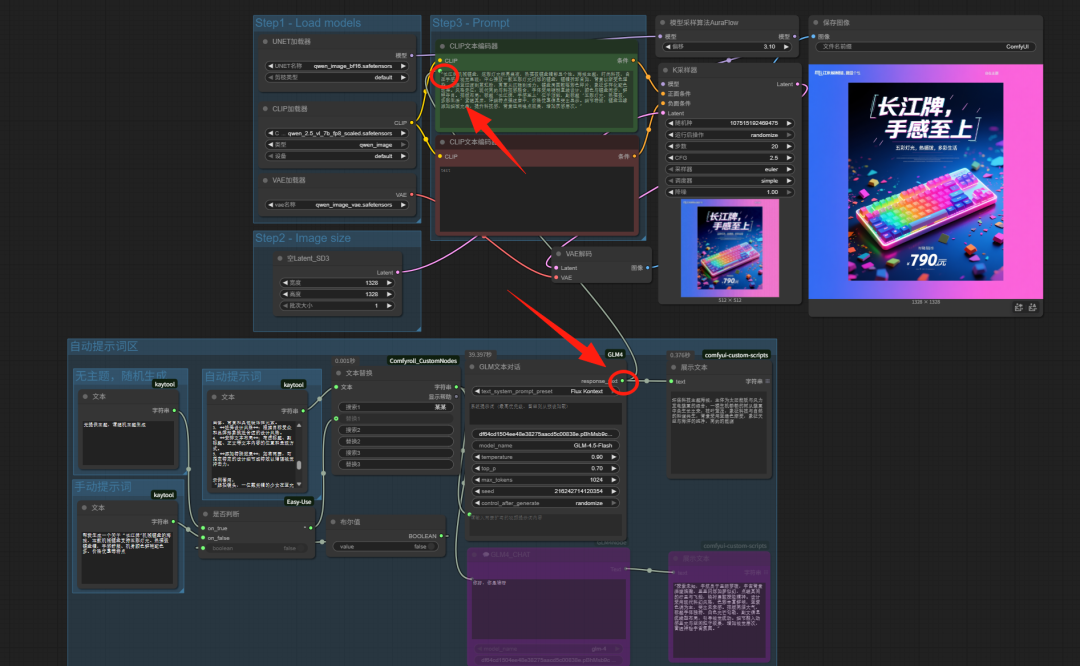Screen dimensions: 1080x666
Task: Open the 剪枝类型 default selector
Action: pos(337,78)
